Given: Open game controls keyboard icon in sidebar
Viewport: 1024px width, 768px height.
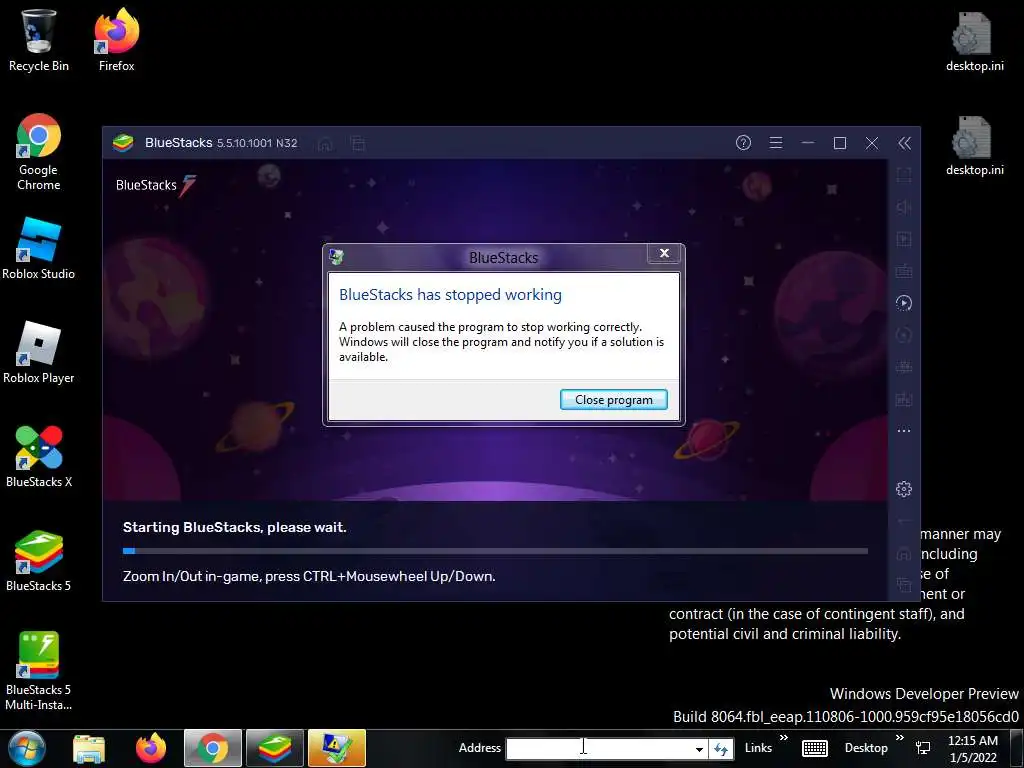Looking at the screenshot, I should coord(904,271).
